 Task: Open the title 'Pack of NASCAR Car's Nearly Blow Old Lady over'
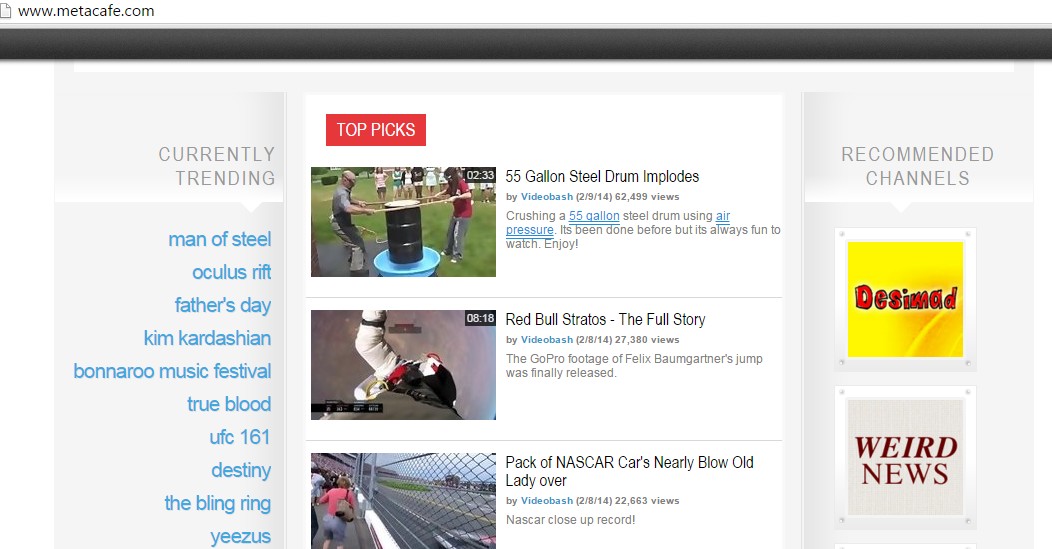629,472
